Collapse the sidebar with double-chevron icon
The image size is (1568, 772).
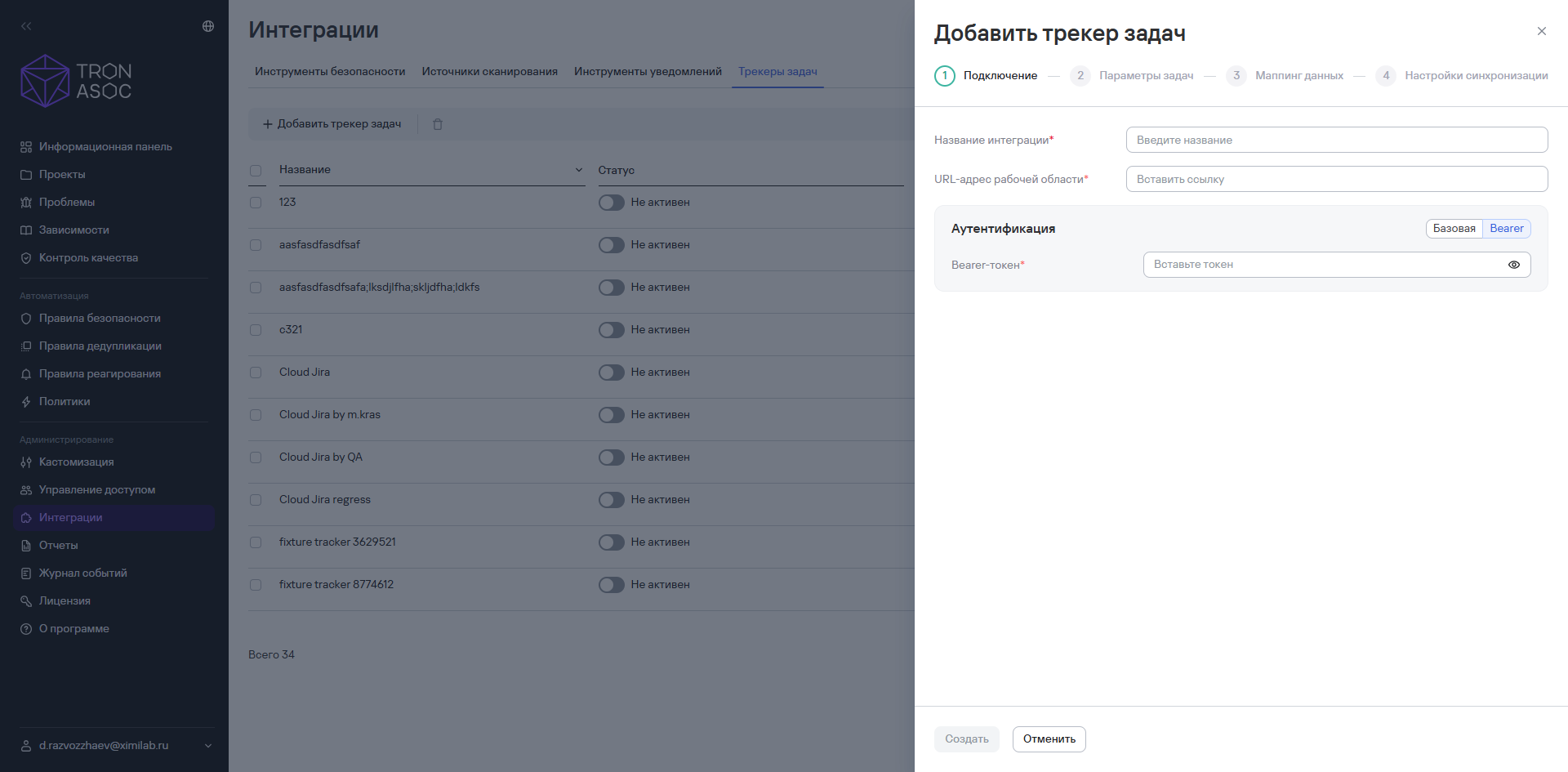pos(26,26)
